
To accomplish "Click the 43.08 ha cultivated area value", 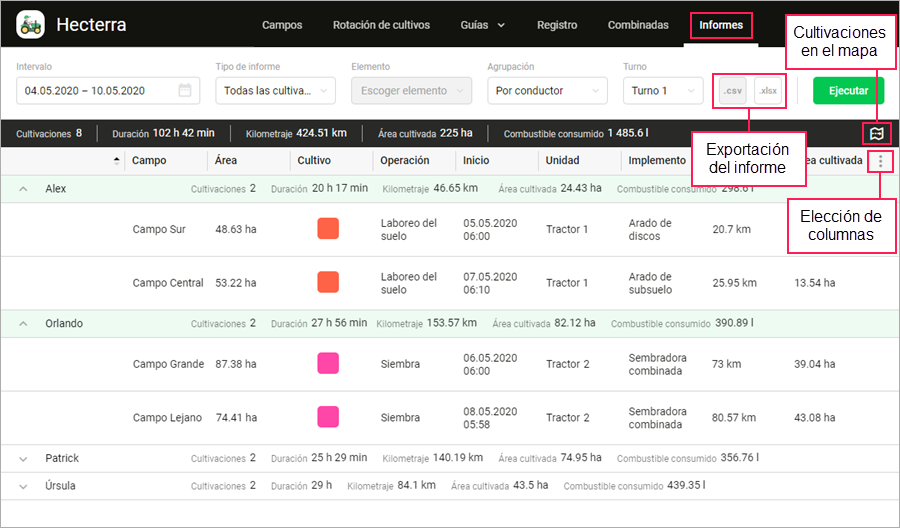I will coord(814,417).
